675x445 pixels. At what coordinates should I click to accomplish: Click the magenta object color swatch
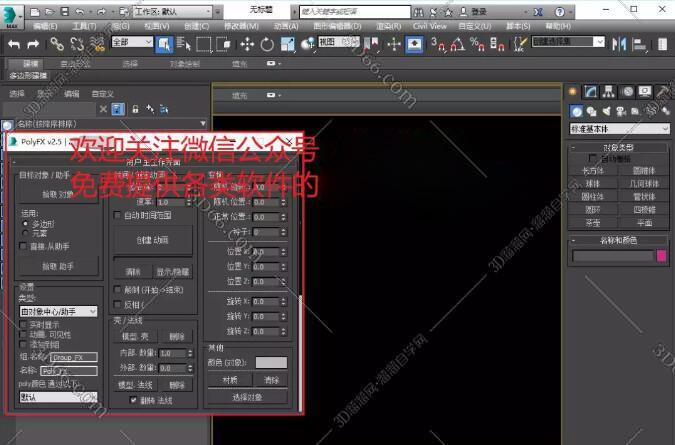pos(661,256)
